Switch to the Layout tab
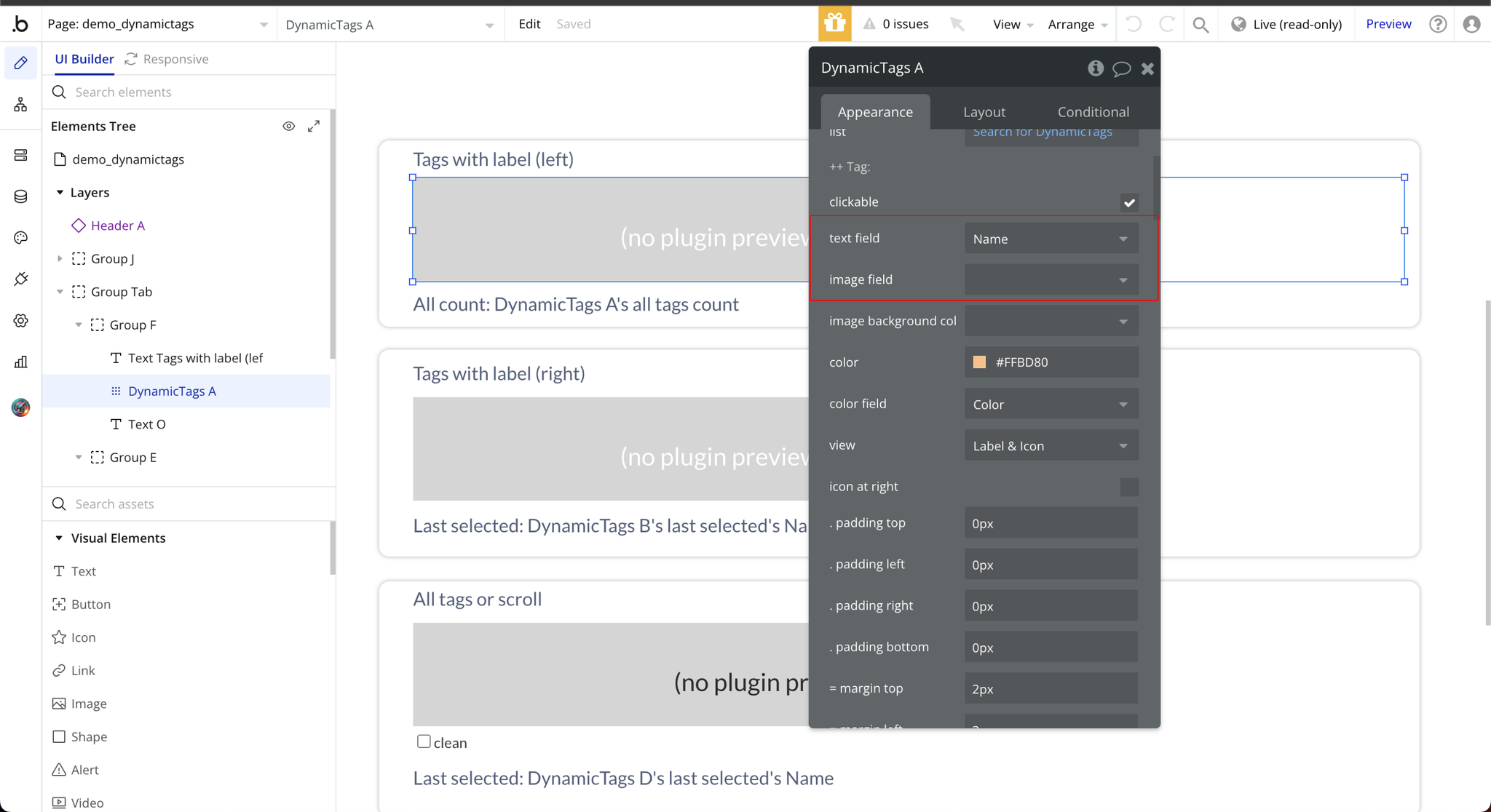The image size is (1491, 812). pos(984,112)
